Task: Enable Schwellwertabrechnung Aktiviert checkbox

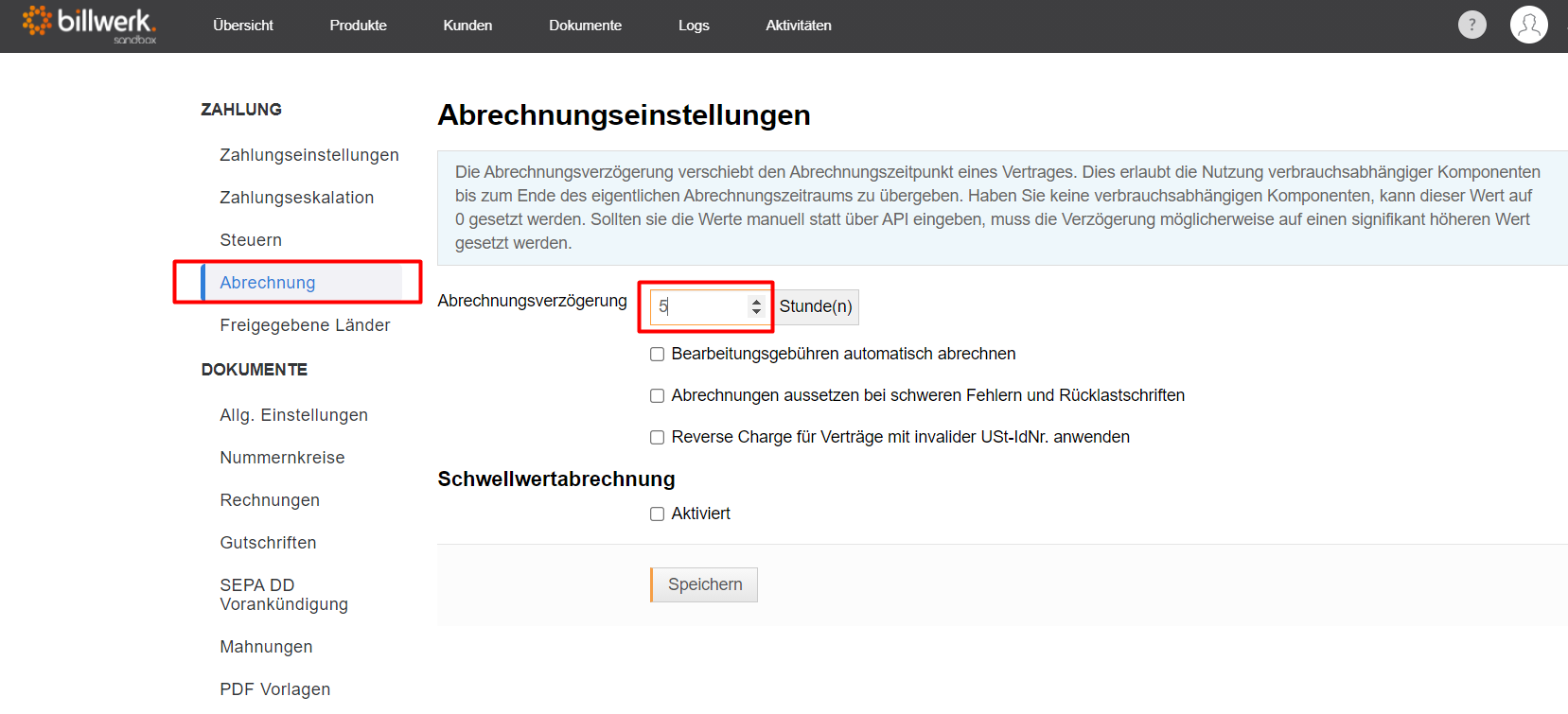Action: tap(657, 514)
